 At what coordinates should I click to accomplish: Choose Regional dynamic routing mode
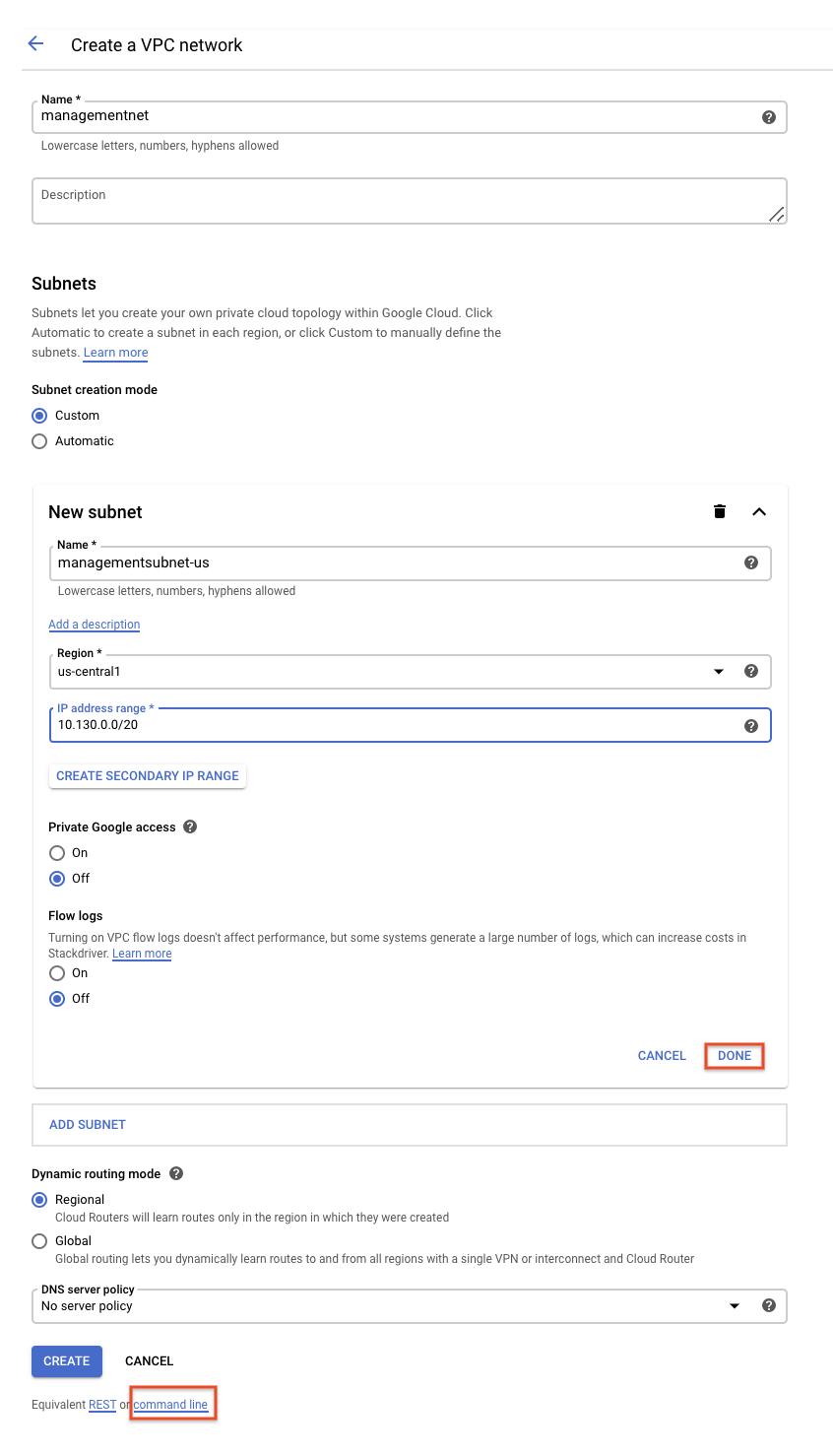(x=39, y=1200)
